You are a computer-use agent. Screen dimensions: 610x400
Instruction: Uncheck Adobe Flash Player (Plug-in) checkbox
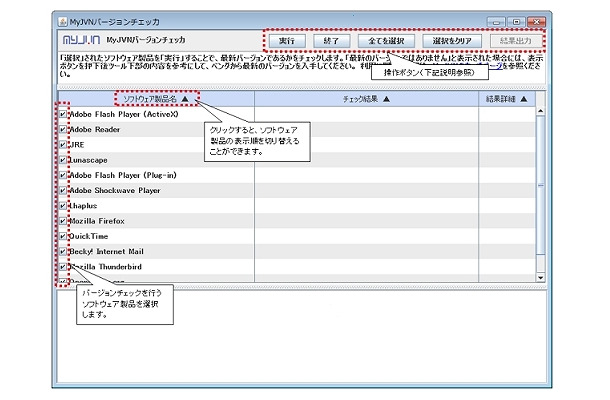63,175
